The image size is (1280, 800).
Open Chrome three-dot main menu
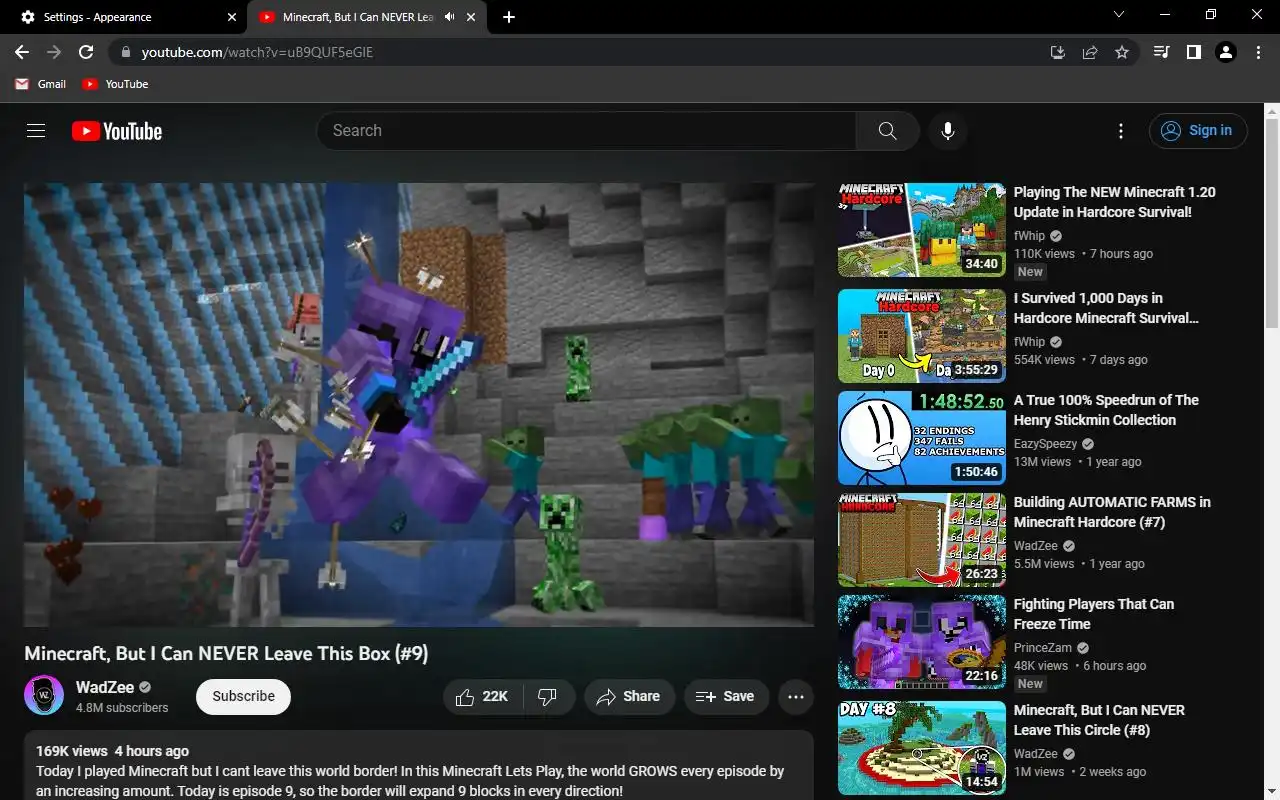tap(1258, 52)
